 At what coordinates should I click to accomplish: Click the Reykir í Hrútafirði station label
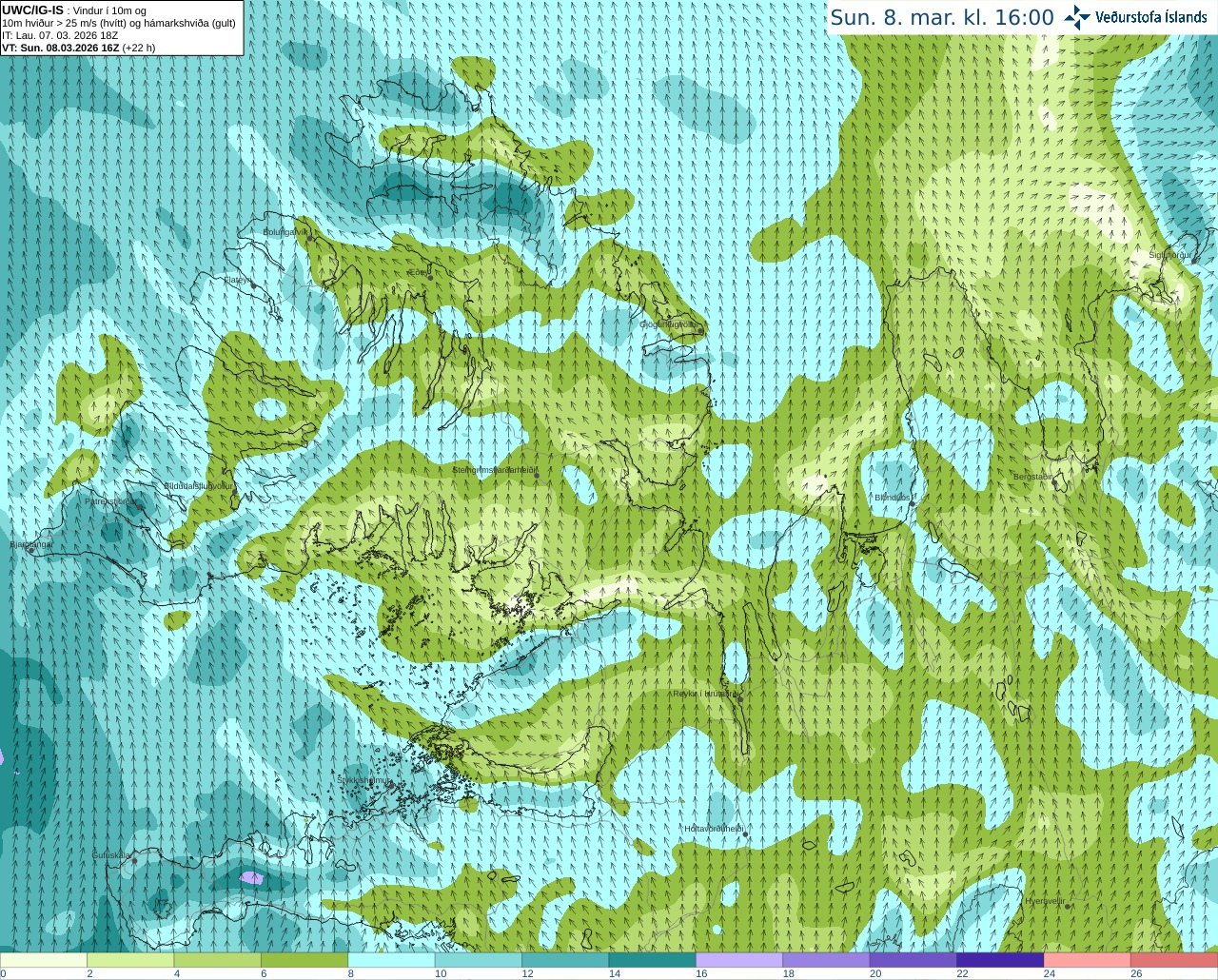click(x=705, y=694)
